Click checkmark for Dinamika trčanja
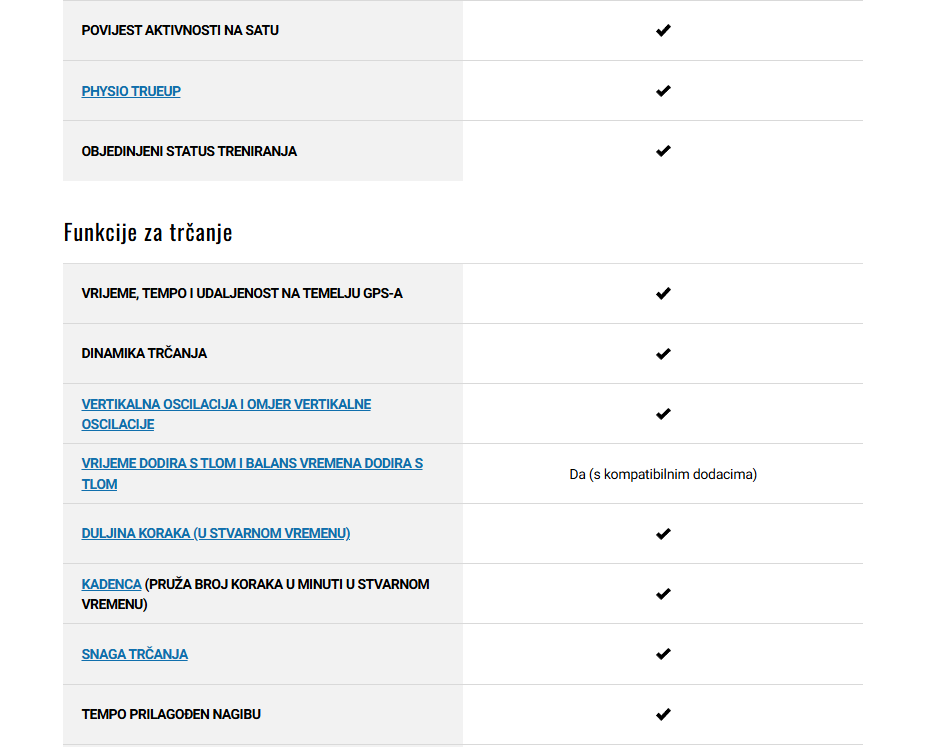The width and height of the screenshot is (927, 747). point(663,354)
